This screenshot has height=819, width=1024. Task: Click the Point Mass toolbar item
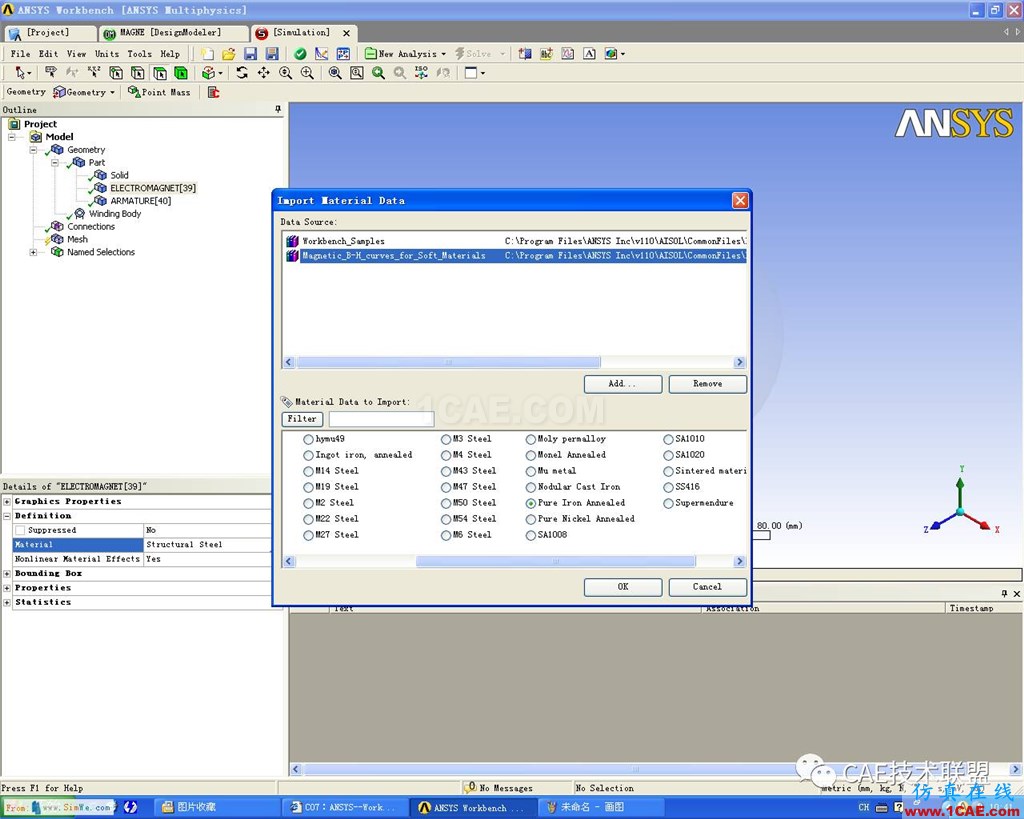[159, 92]
